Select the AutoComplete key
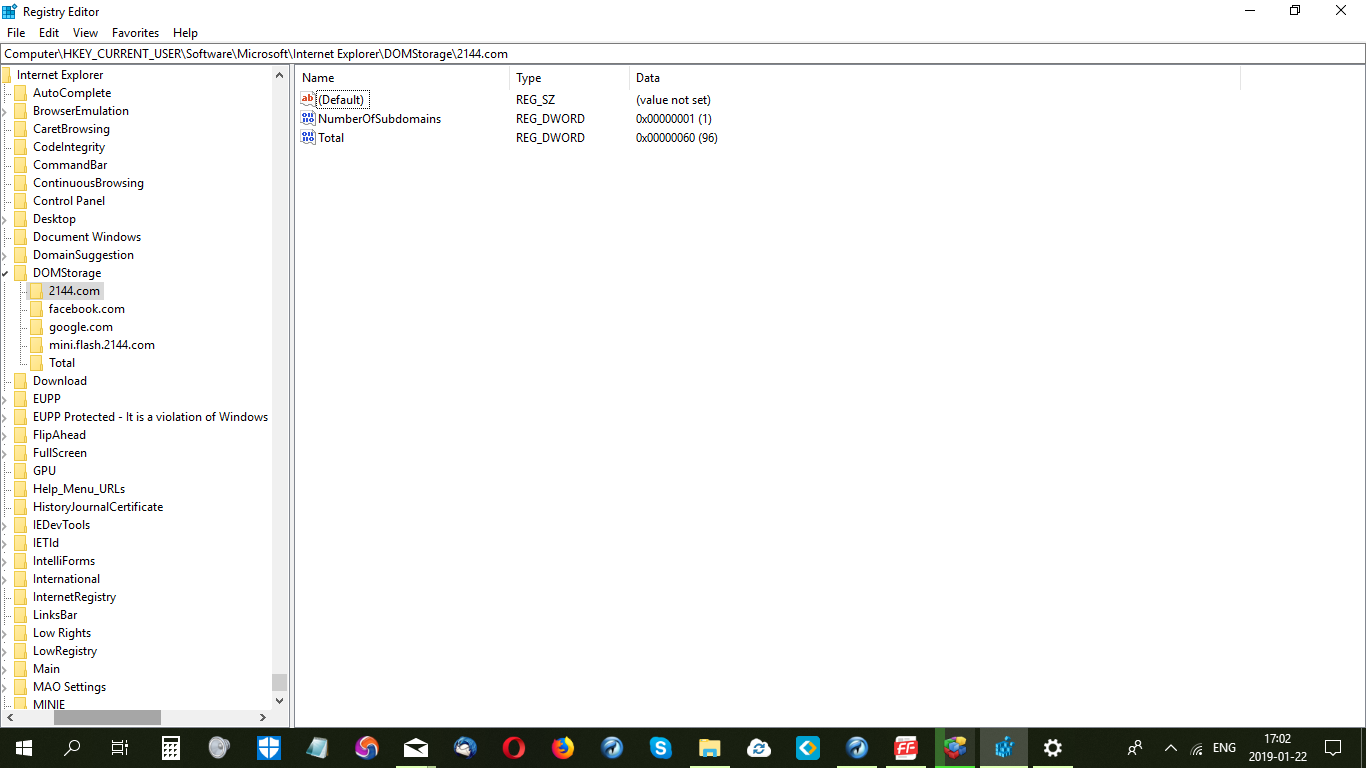1366x768 pixels. click(72, 93)
